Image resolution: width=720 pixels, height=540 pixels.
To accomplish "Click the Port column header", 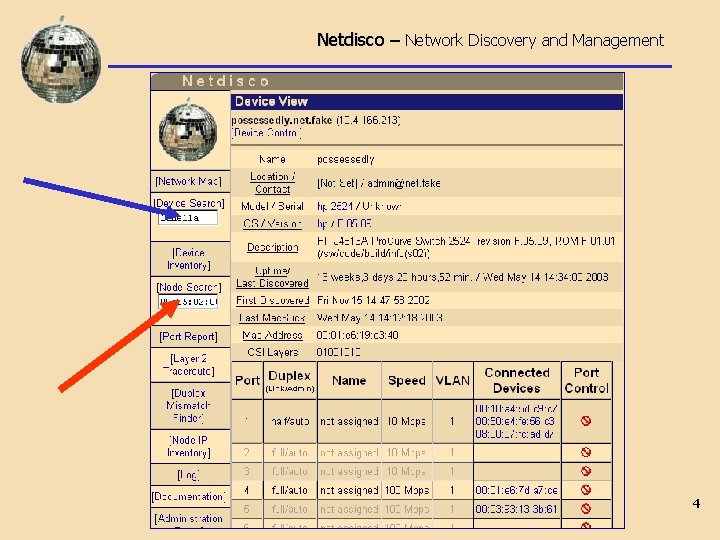I will point(248,380).
